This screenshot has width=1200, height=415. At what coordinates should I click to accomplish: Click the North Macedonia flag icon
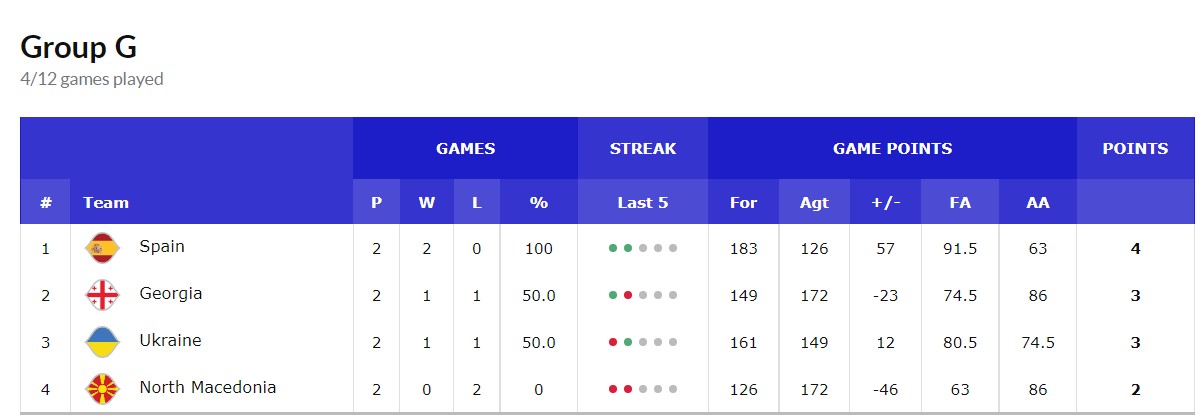pyautogui.click(x=102, y=388)
